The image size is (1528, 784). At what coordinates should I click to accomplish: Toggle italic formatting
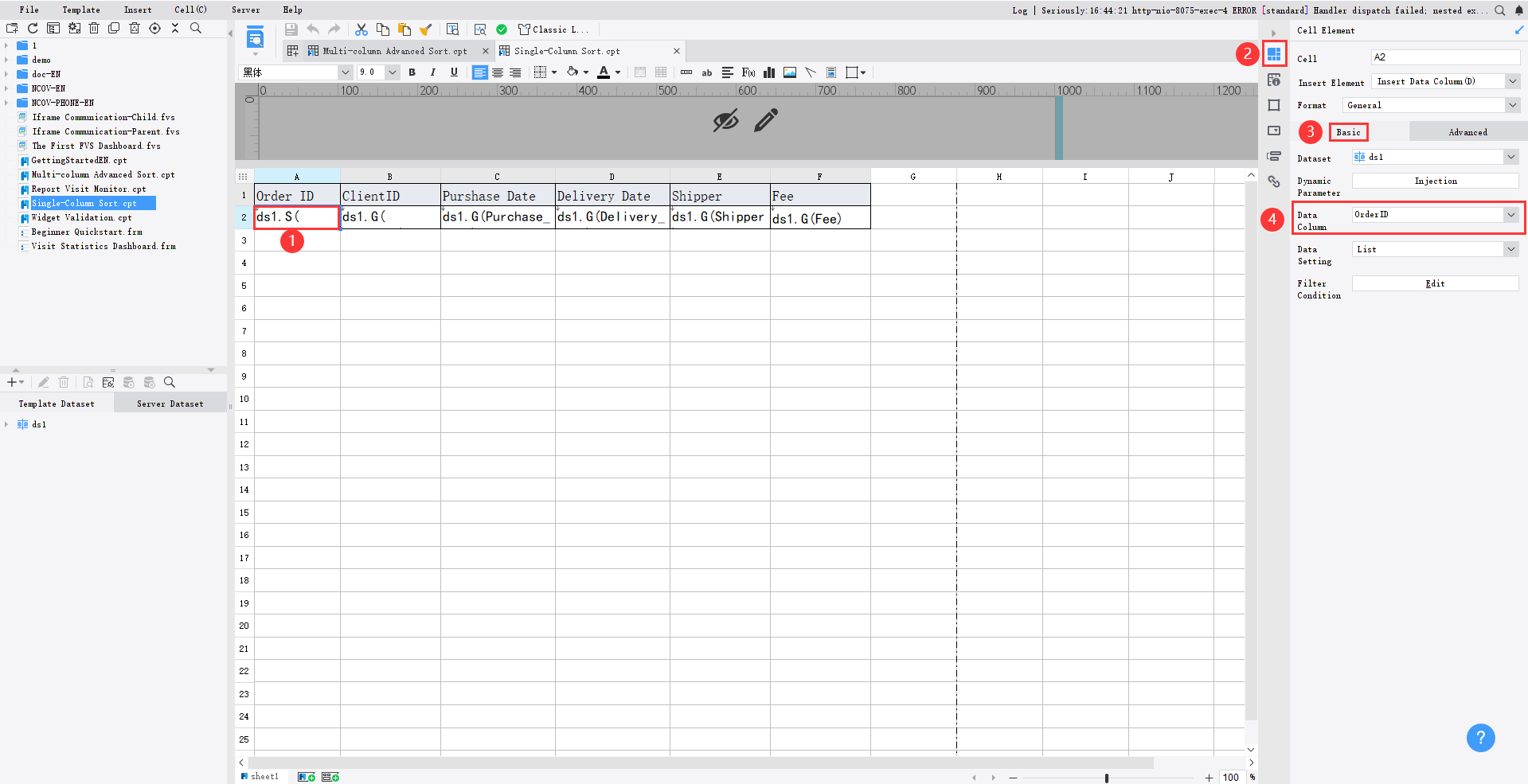point(432,72)
